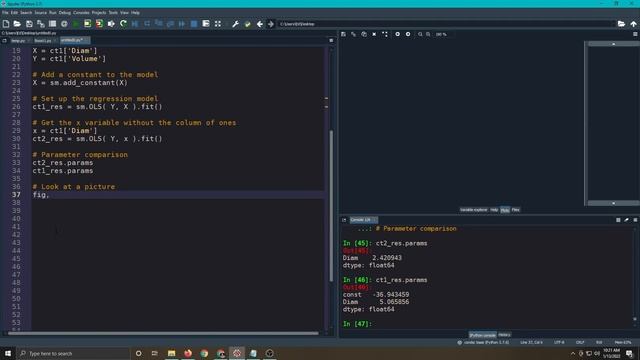640x360 pixels.
Task: Open the Projects menu
Action: (98, 13)
